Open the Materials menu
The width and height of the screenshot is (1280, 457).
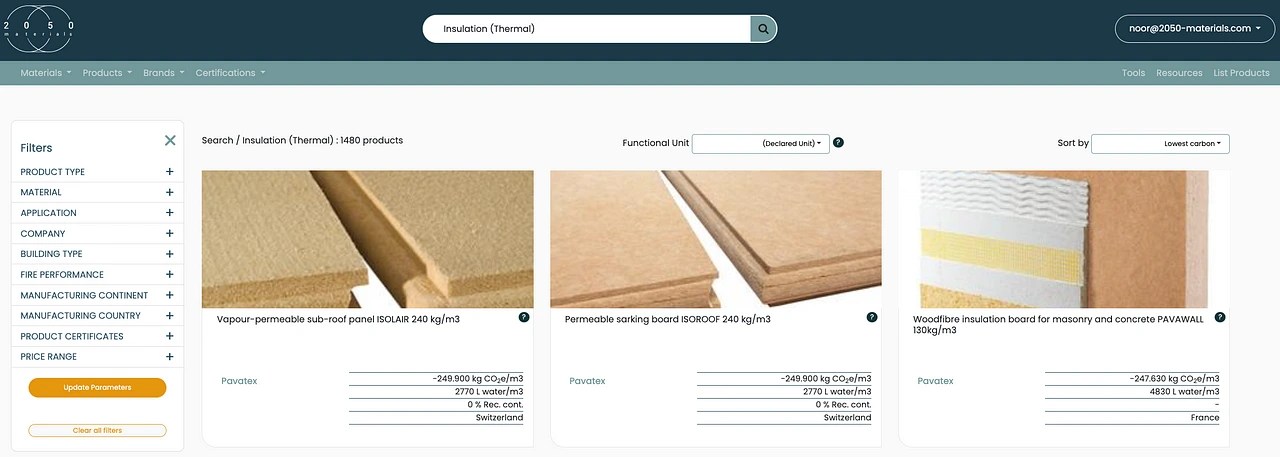coord(46,73)
